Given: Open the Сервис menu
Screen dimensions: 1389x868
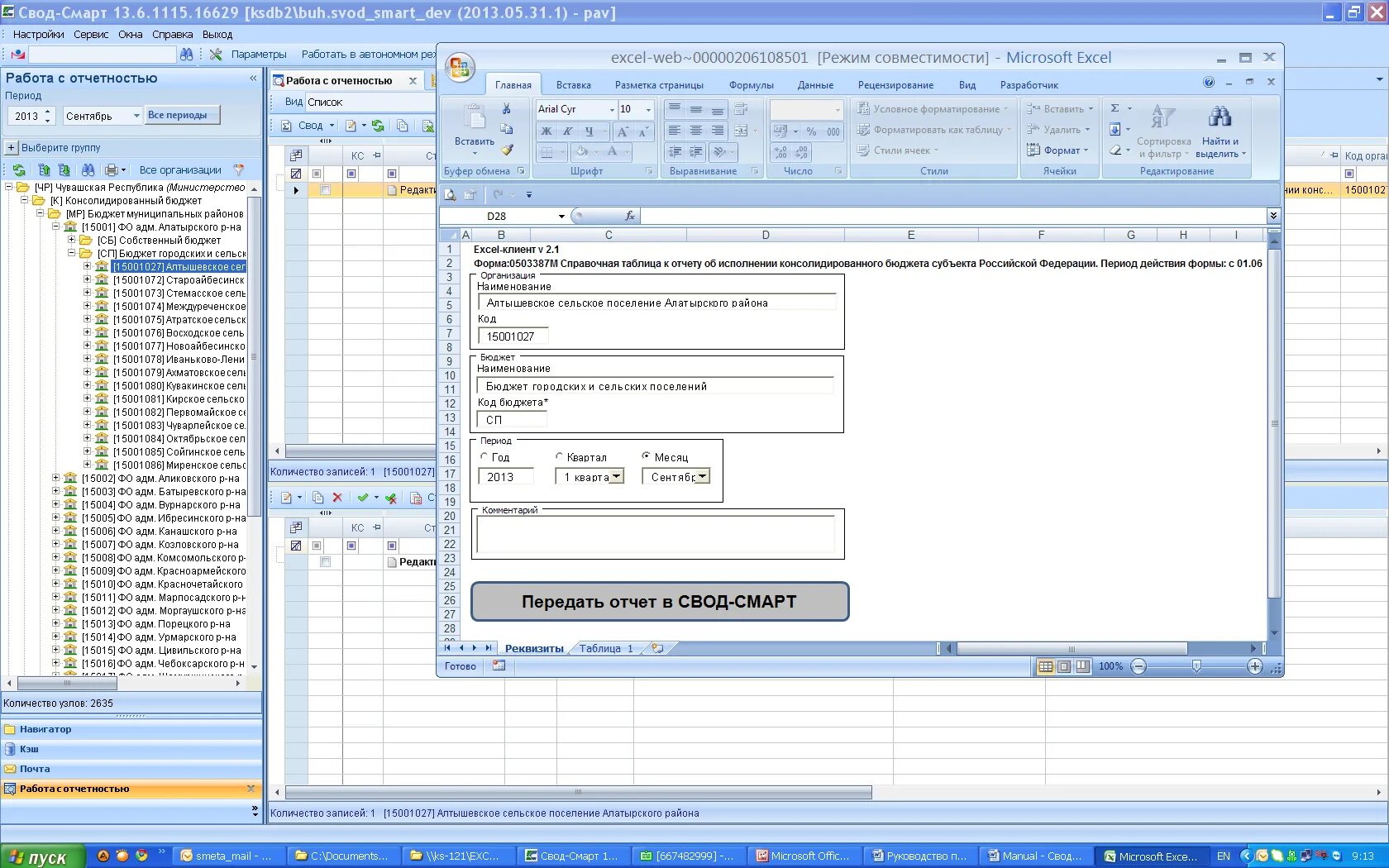Looking at the screenshot, I should coord(91,35).
